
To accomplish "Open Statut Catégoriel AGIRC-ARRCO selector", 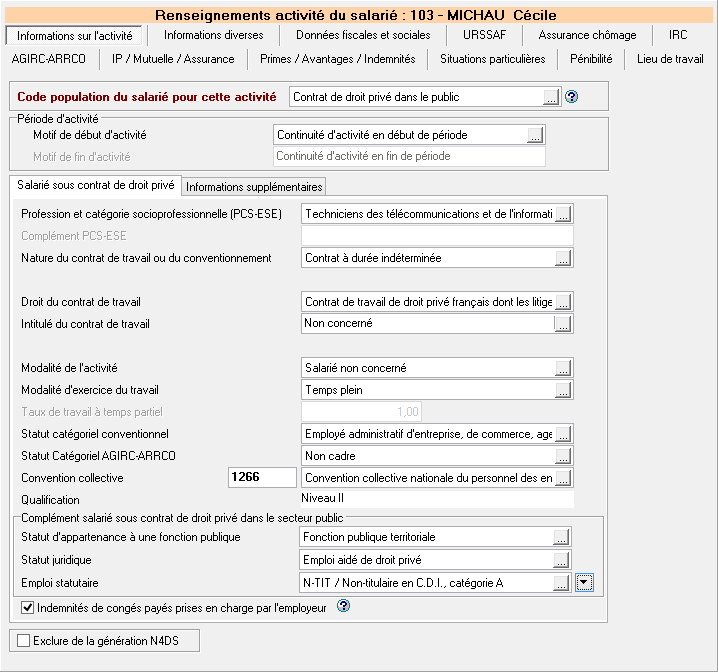I will click(x=563, y=456).
